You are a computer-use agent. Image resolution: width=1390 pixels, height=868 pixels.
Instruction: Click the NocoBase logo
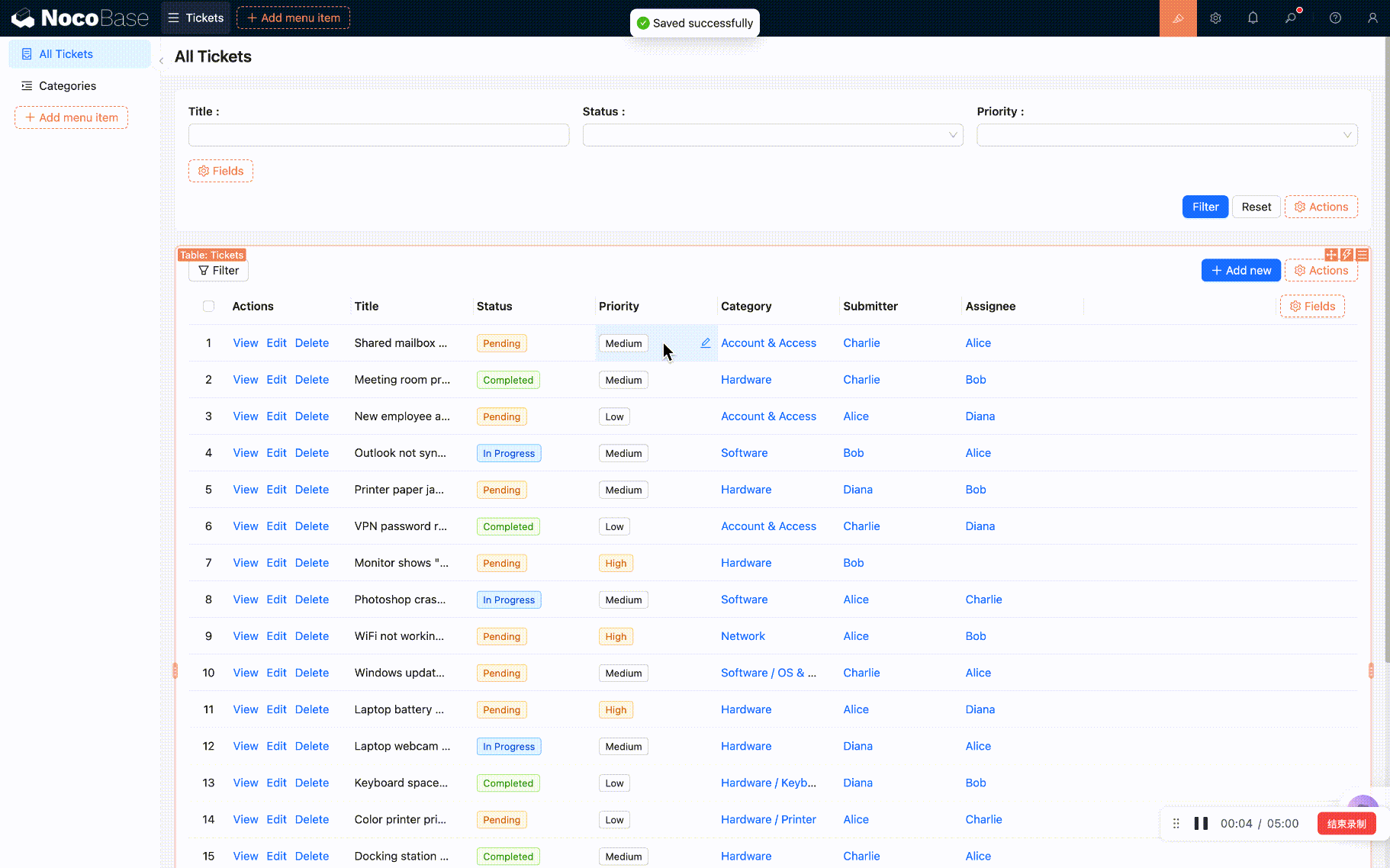(x=79, y=18)
